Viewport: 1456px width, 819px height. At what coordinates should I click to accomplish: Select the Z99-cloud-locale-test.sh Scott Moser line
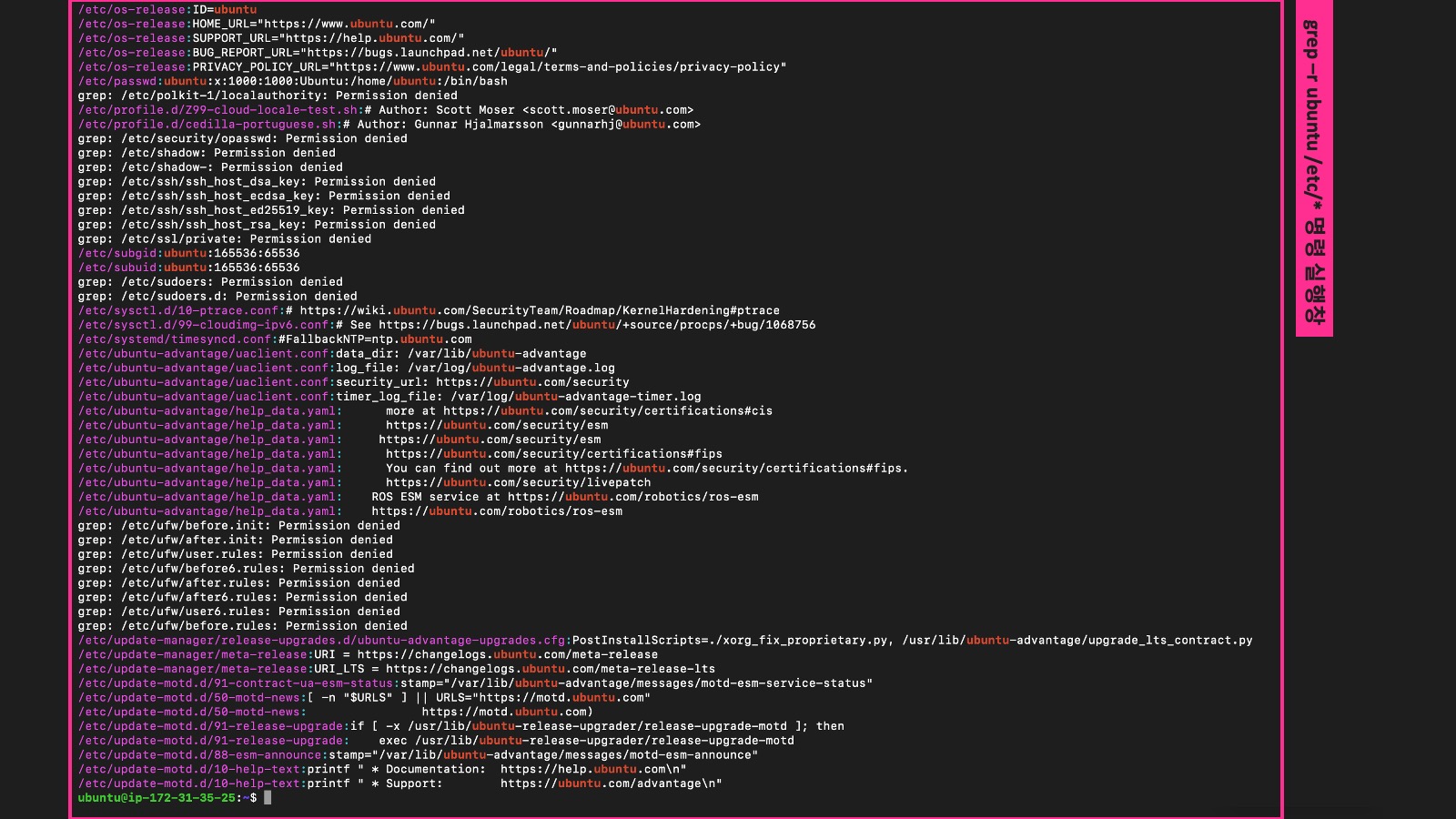[386, 110]
